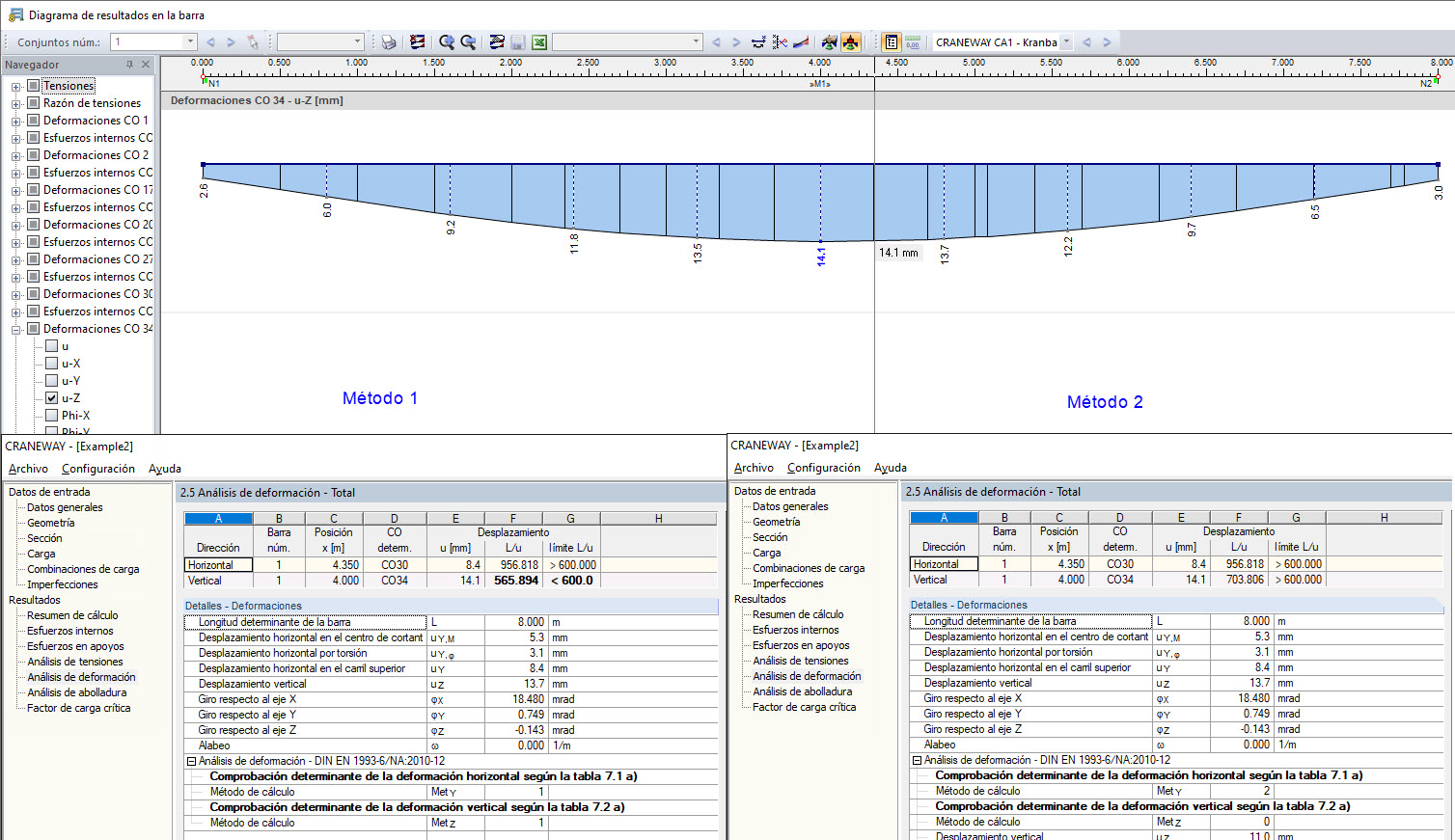
Task: Click the Excel export icon
Action: pyautogui.click(x=539, y=42)
